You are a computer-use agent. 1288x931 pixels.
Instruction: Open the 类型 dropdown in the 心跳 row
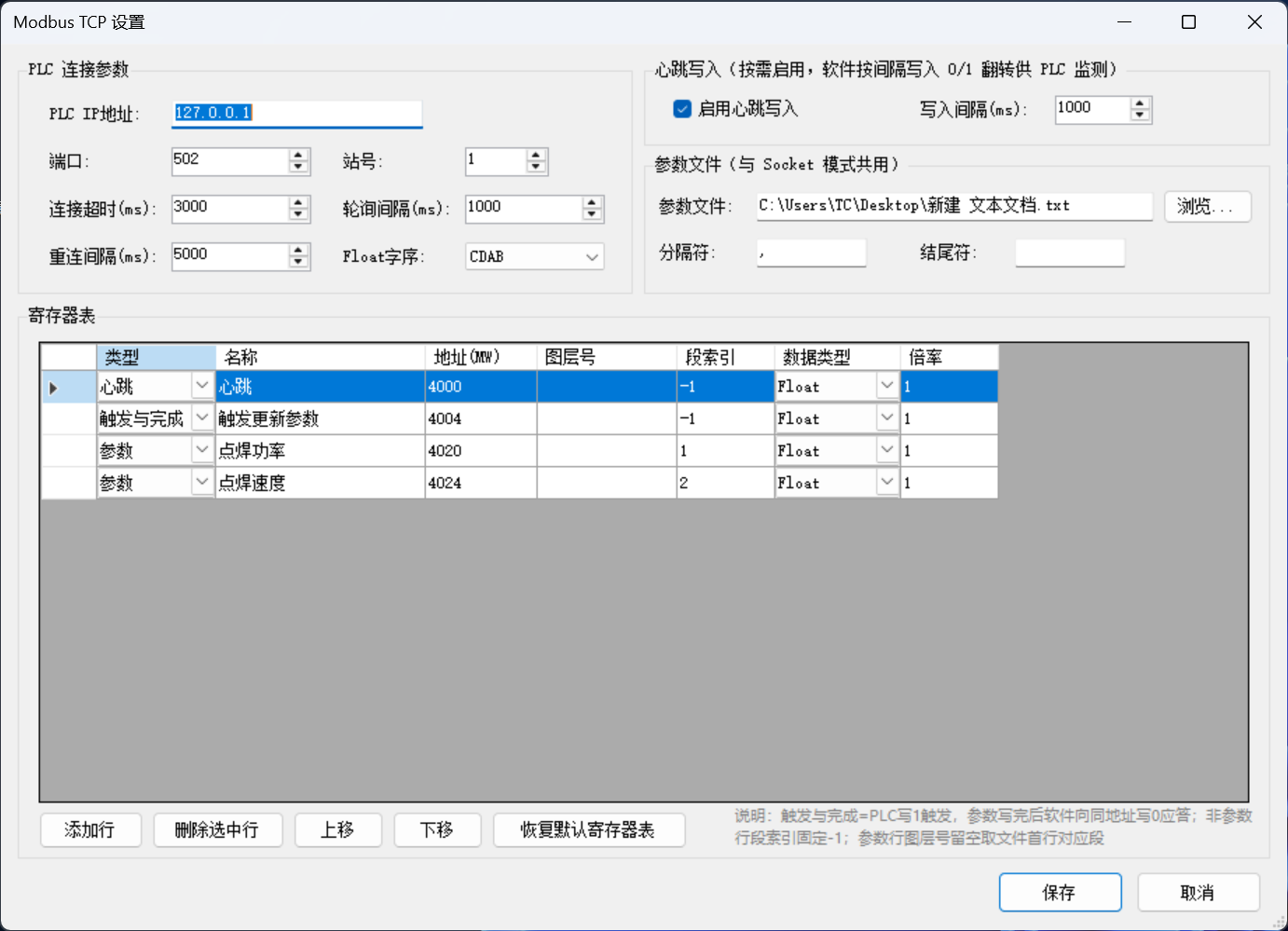coord(202,386)
